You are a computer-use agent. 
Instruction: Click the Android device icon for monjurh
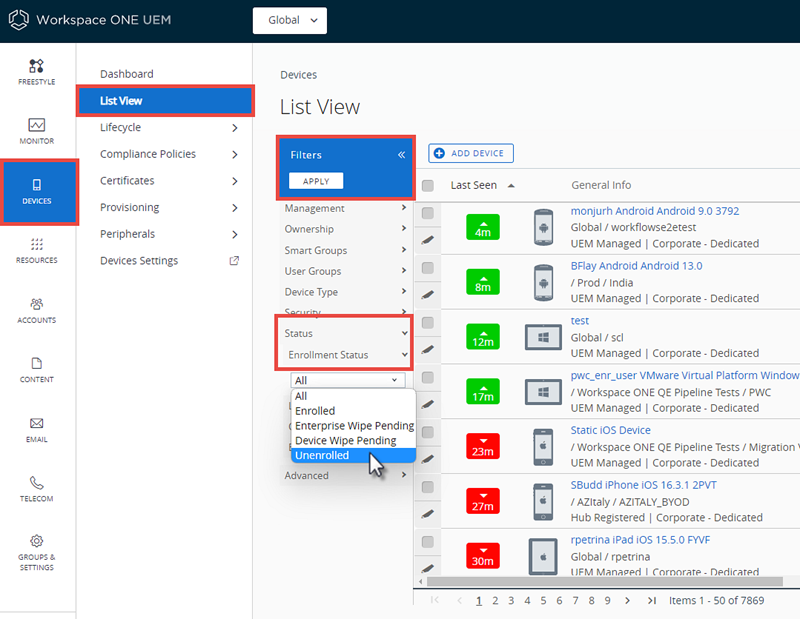coord(543,227)
